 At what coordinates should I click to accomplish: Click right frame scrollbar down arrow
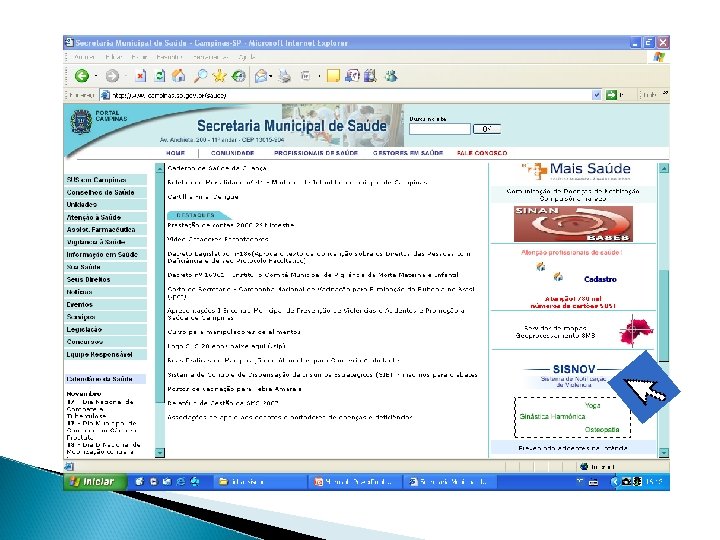(x=664, y=452)
